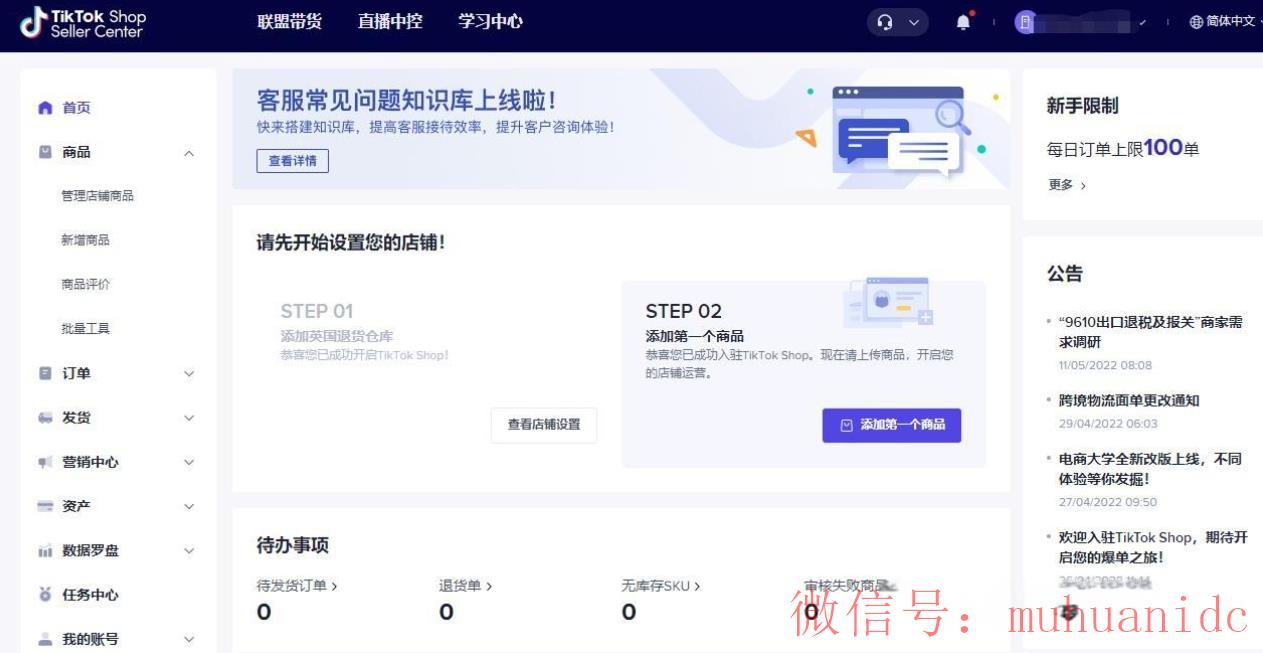
Task: Click the 27/04/2022 09:50 announcement date
Action: (x=1108, y=502)
